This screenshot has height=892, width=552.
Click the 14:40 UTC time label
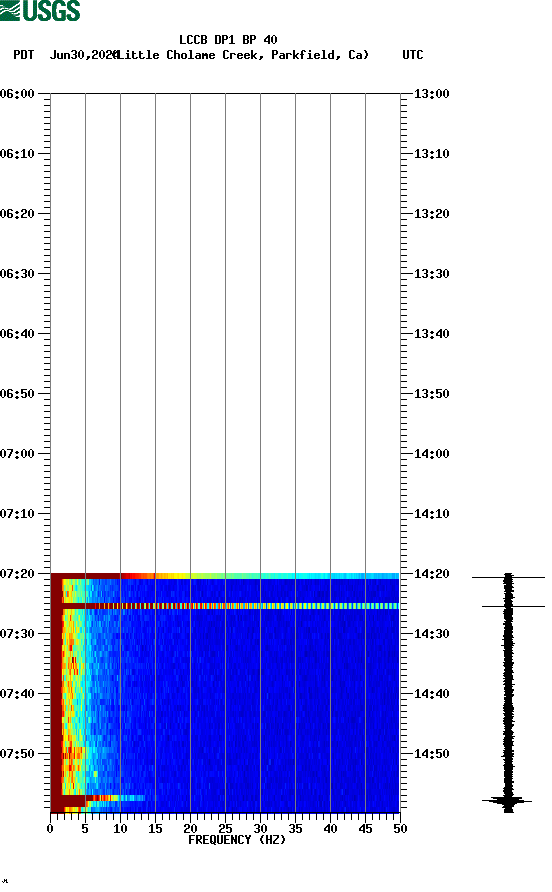click(x=431, y=694)
